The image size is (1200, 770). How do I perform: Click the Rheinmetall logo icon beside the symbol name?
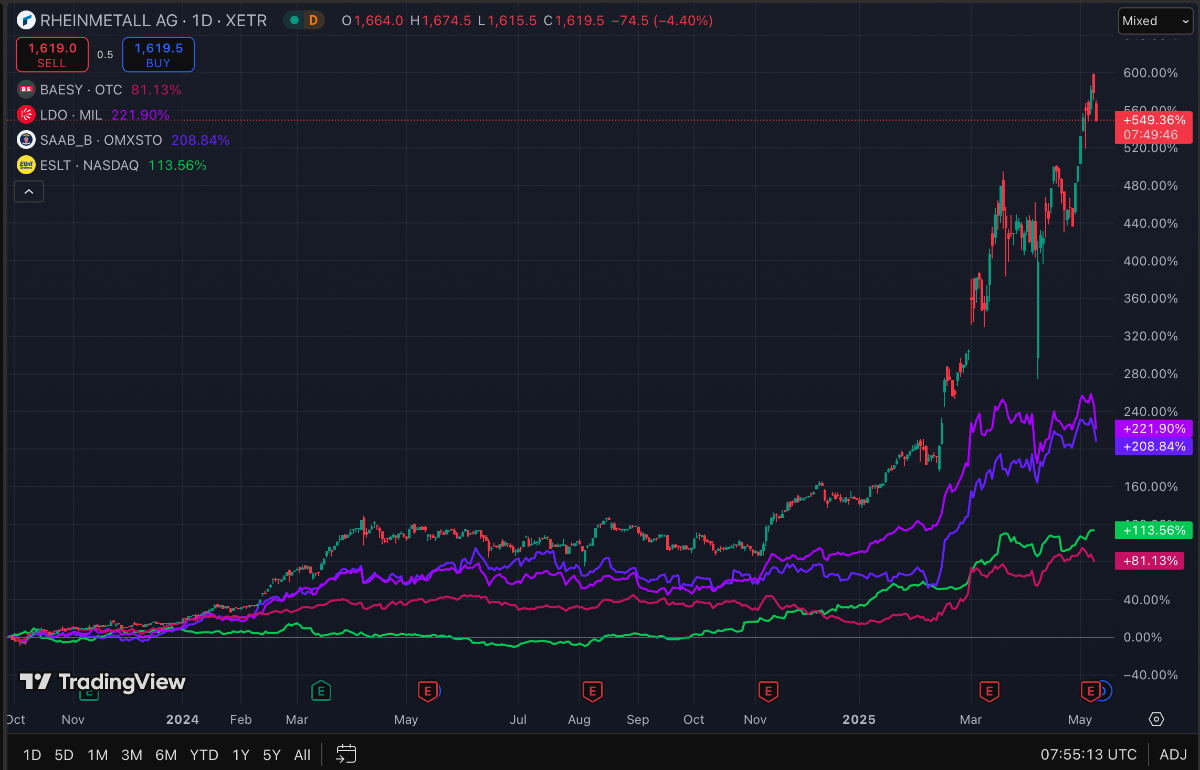[26, 20]
